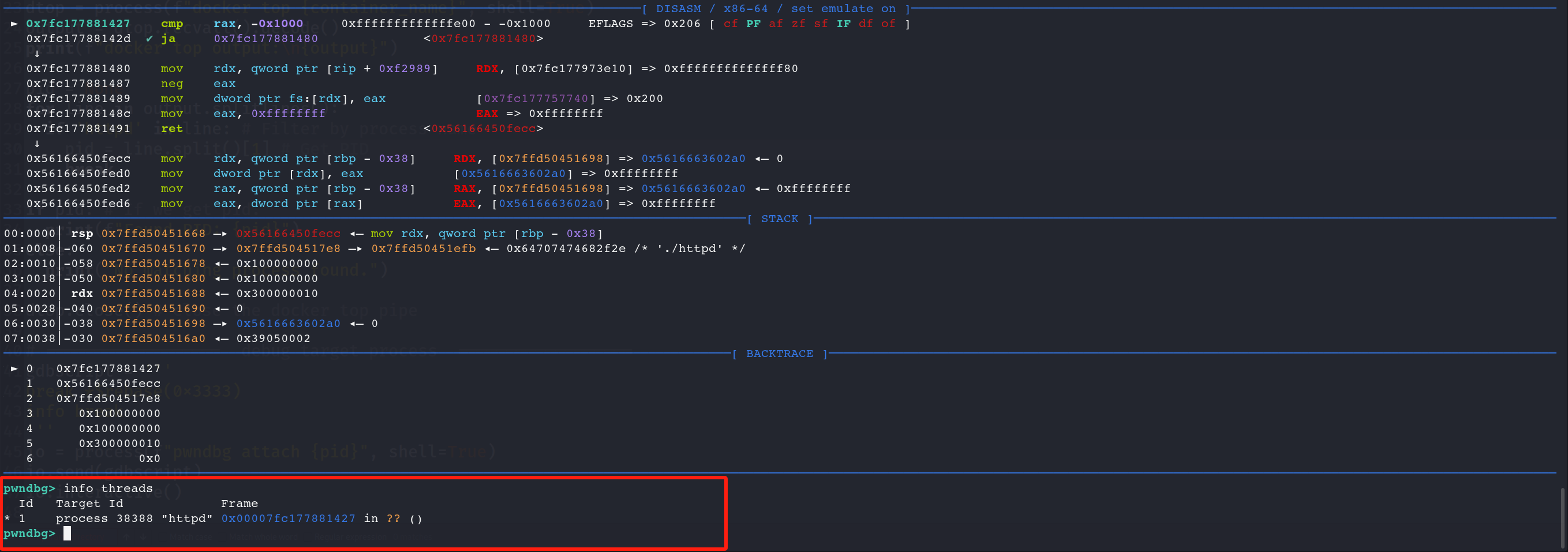The height and width of the screenshot is (552, 1568).
Task: Click the value 0xffffffffffffff80 on the RDX line
Action: pyautogui.click(x=731, y=69)
